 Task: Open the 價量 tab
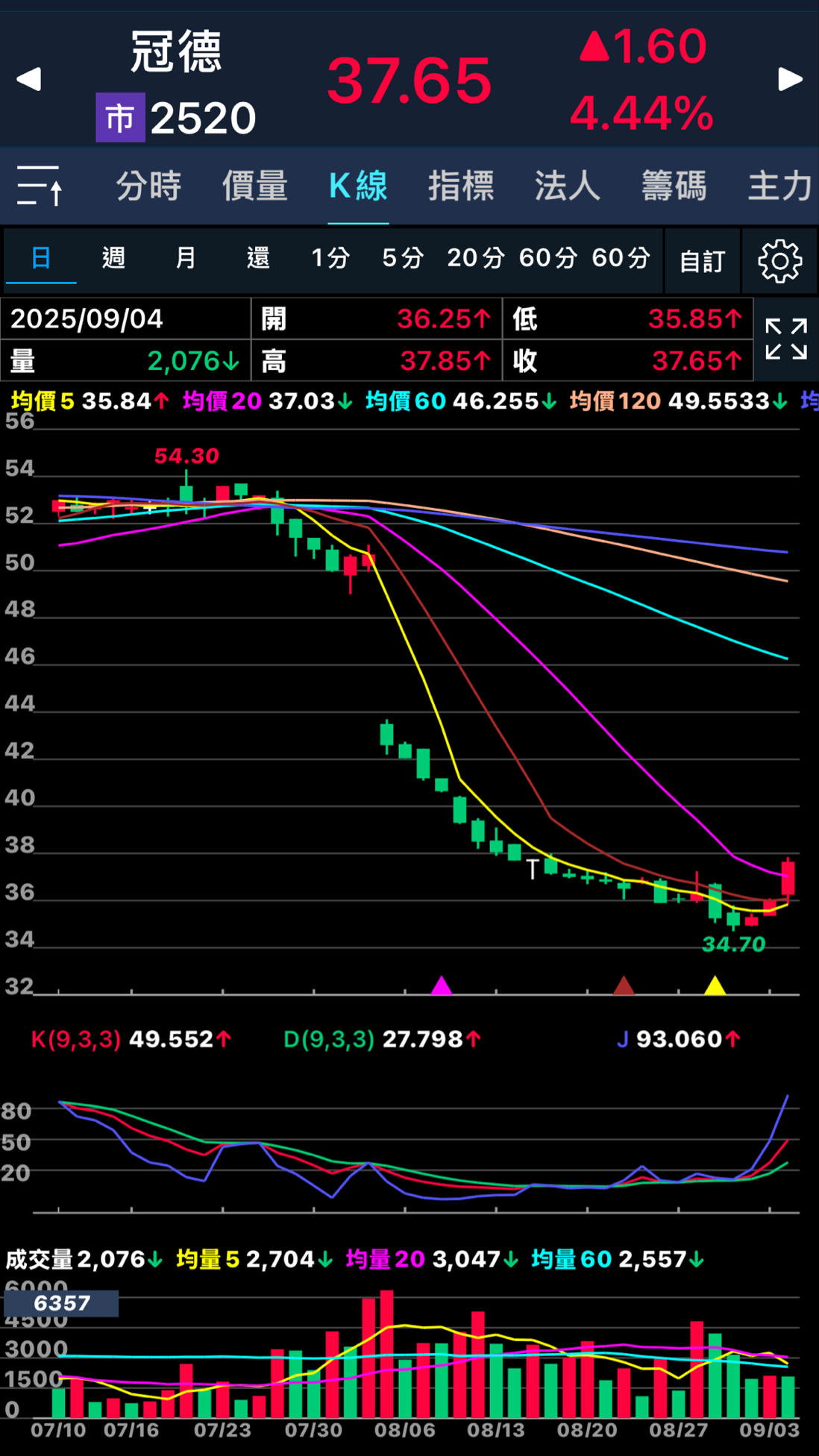pyautogui.click(x=254, y=186)
